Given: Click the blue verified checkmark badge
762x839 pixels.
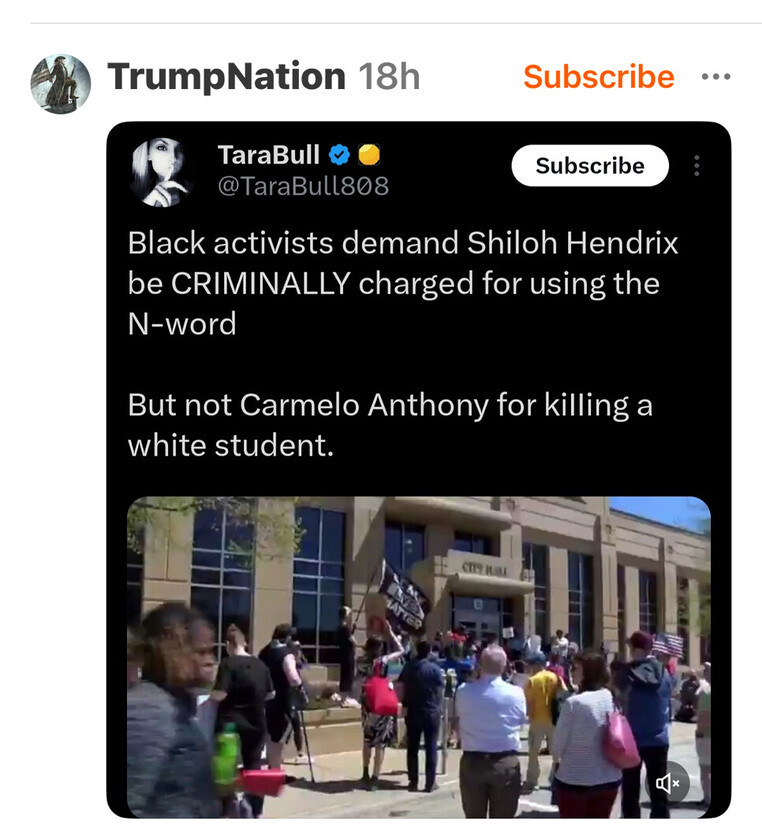Looking at the screenshot, I should 339,155.
